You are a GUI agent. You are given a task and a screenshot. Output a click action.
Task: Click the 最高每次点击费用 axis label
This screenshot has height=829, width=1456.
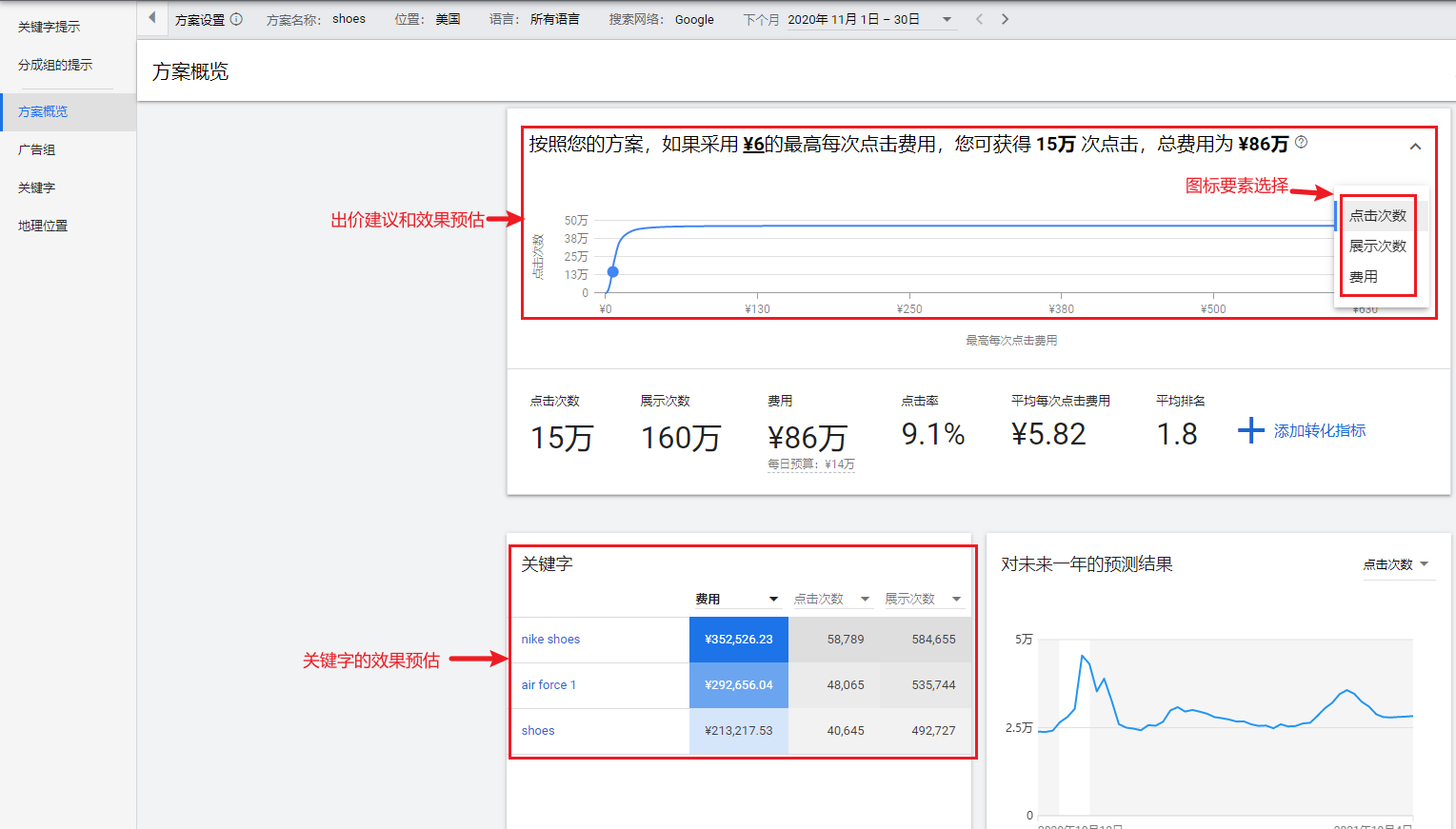1011,340
